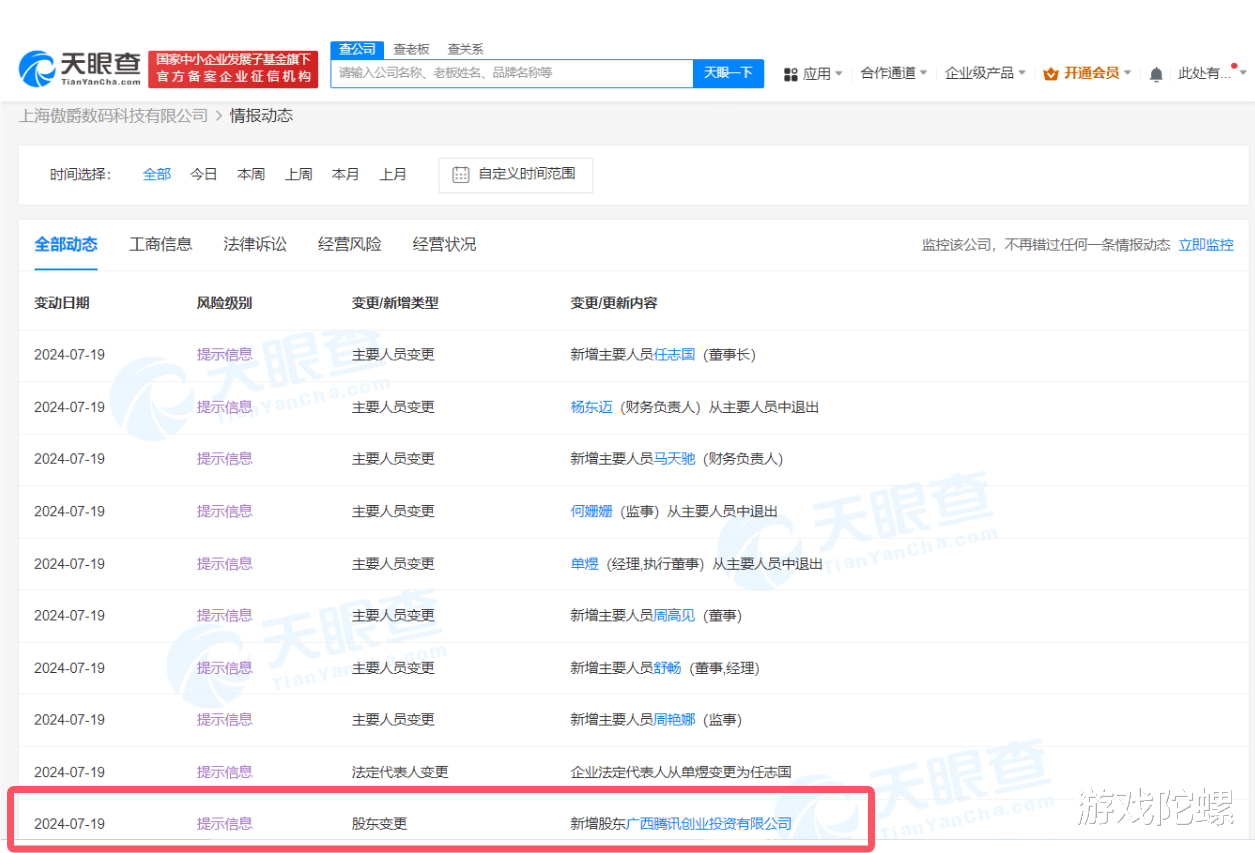
Task: Select the 今日 time filter
Action: click(x=204, y=174)
